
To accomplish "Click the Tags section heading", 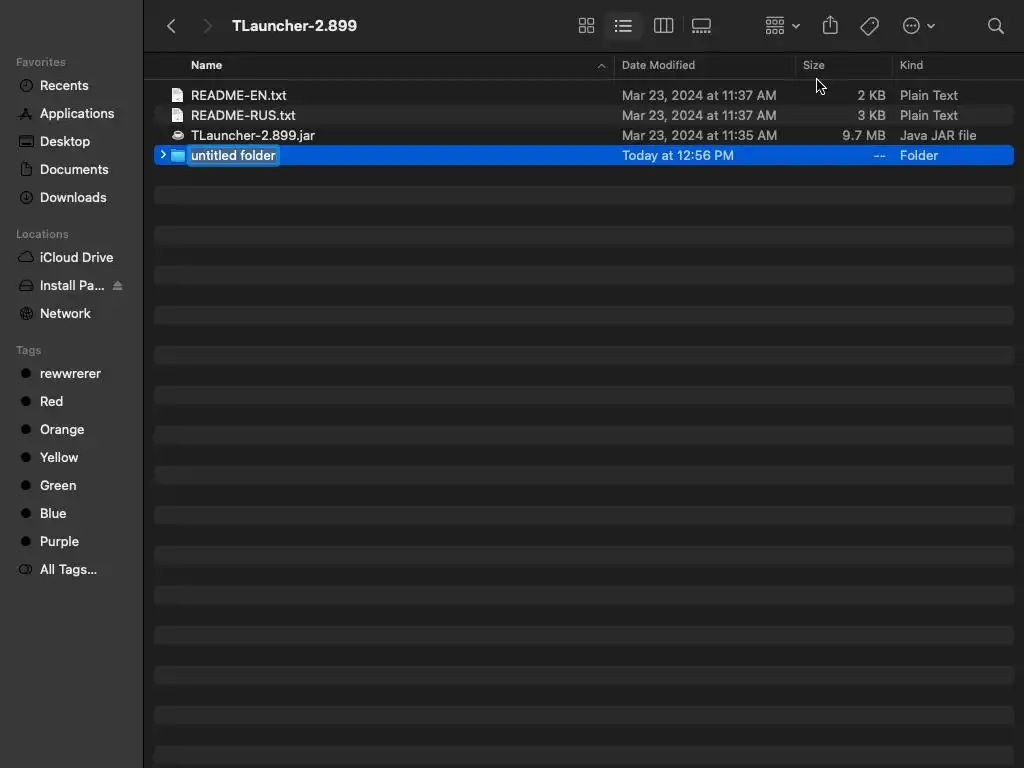I will 28,351.
